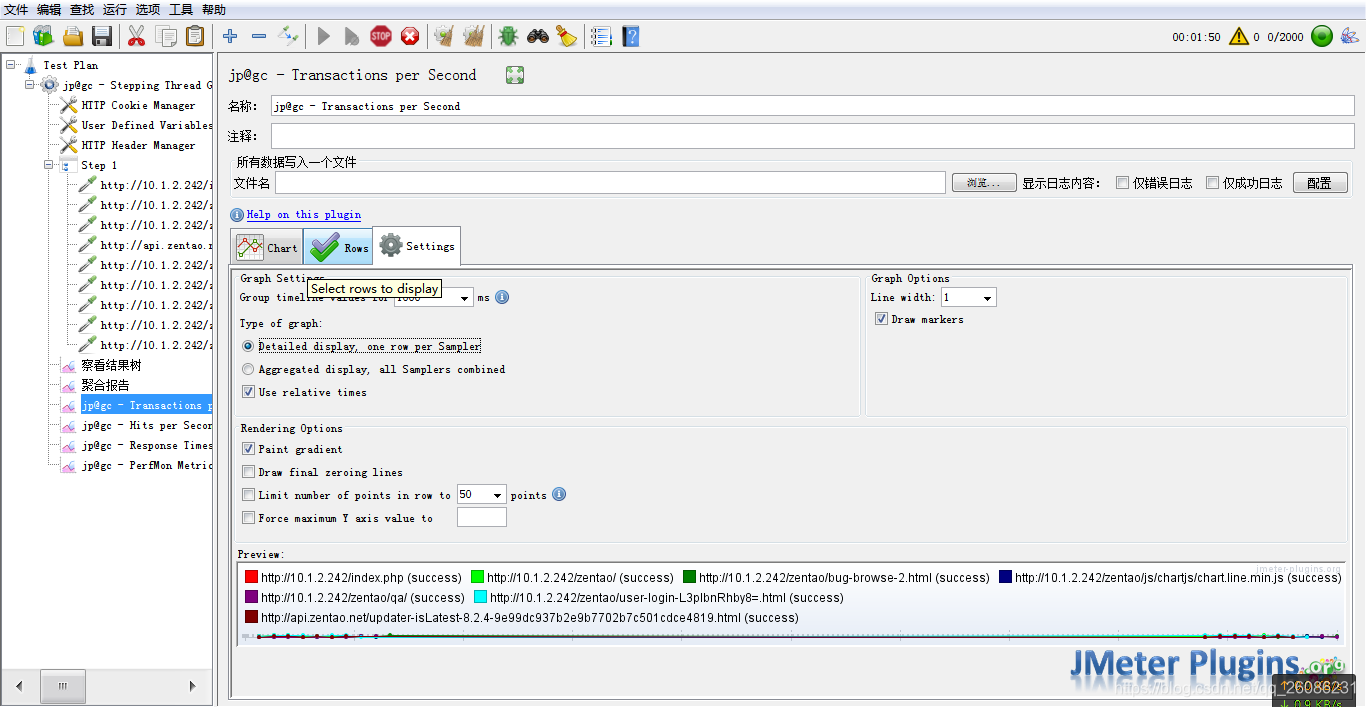The image size is (1366, 707).
Task: Open the 文件 menu
Action: 16,9
